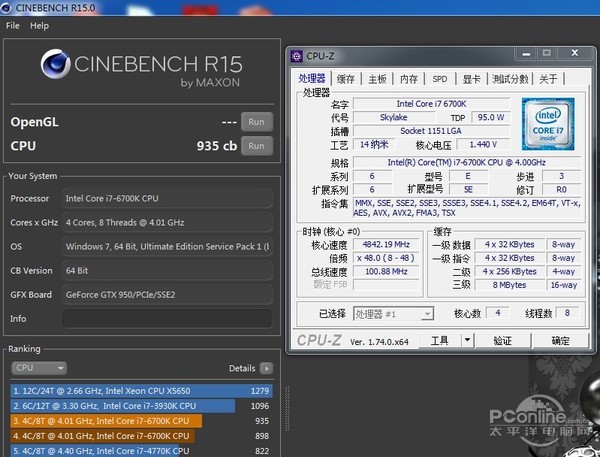This screenshot has width=600, height=457.
Task: Click the CPU-Z 确定 button
Action: [x=561, y=340]
